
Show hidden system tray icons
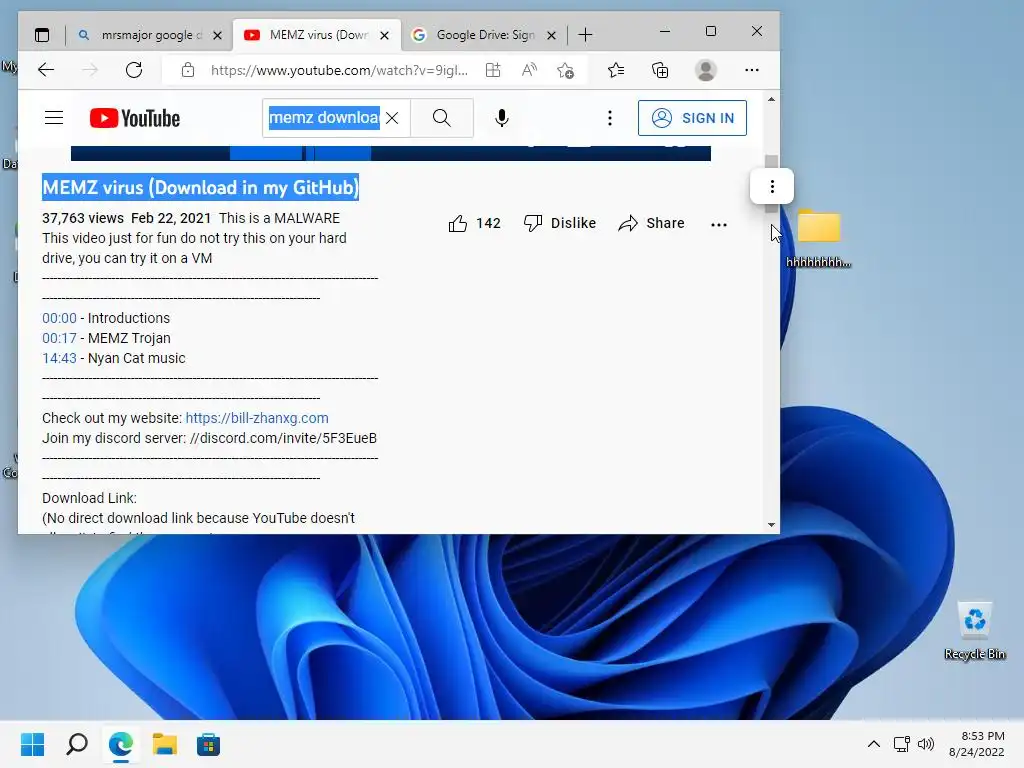point(874,744)
